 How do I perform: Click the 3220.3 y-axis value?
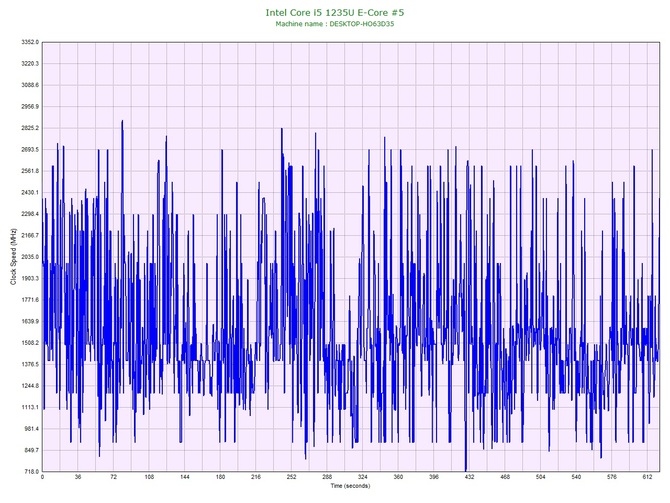coord(30,63)
